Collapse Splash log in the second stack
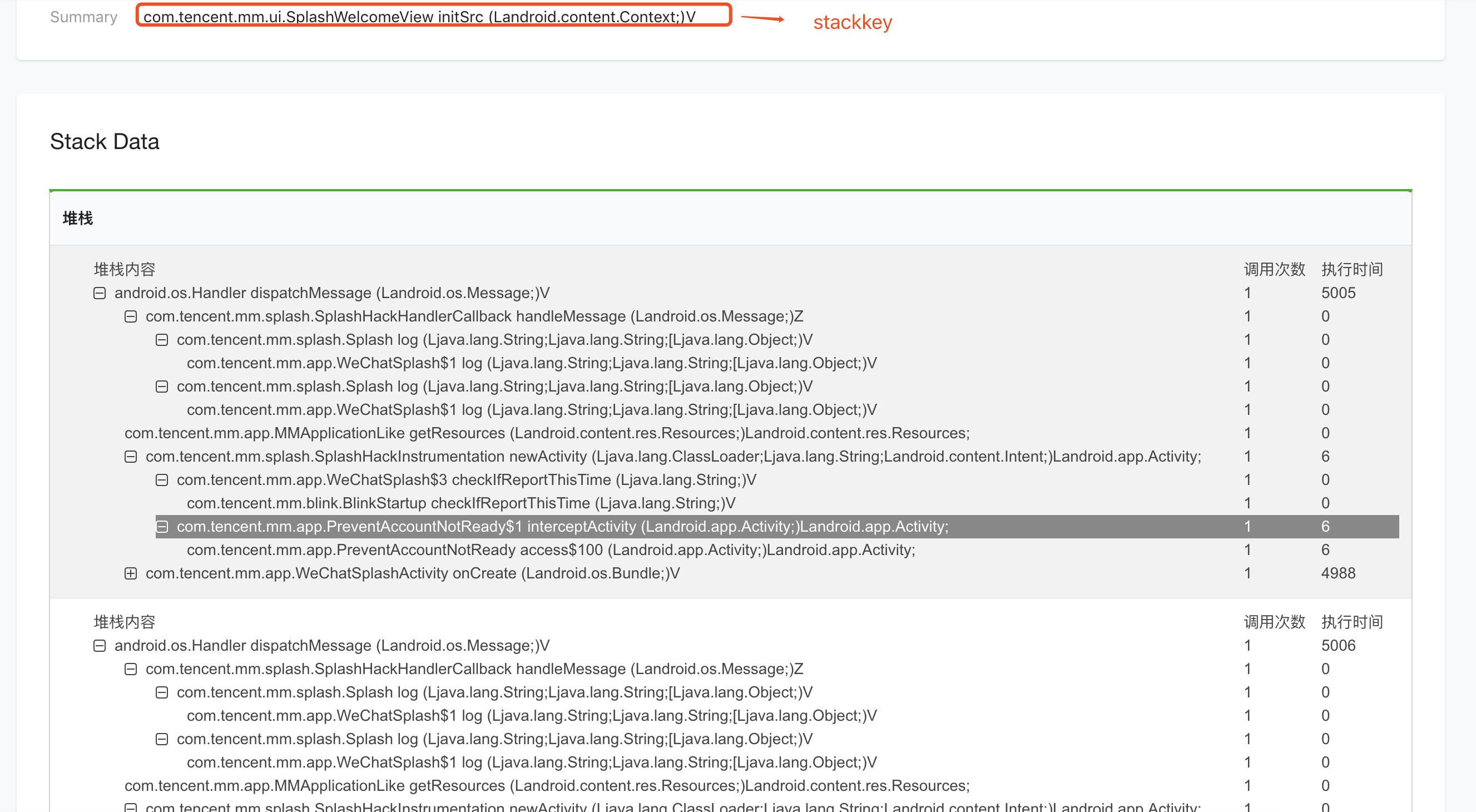Screen dimensions: 1476x812 pyautogui.click(x=162, y=692)
